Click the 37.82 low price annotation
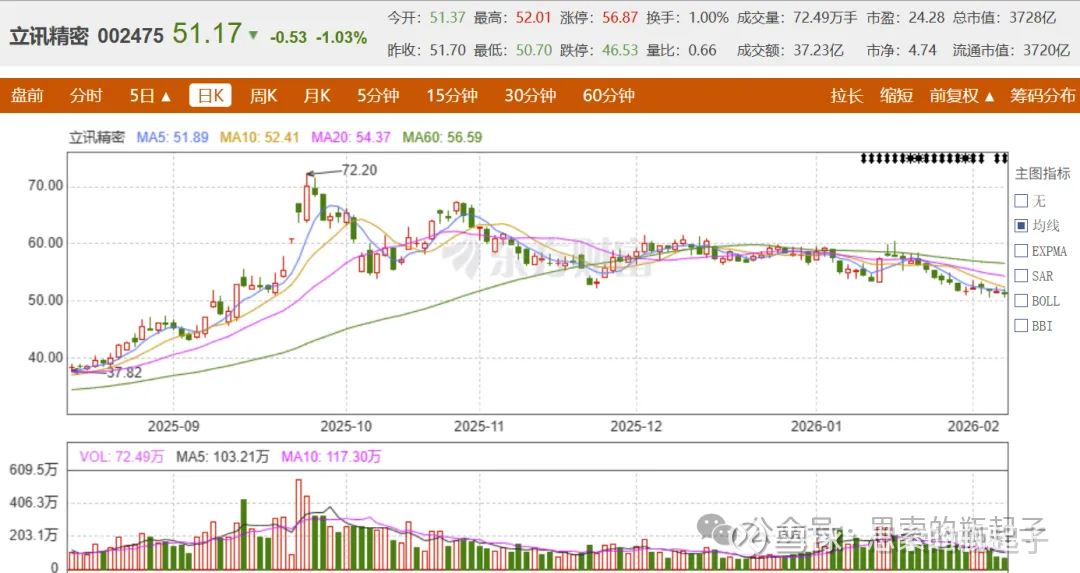Image resolution: width=1080 pixels, height=573 pixels. click(x=125, y=373)
